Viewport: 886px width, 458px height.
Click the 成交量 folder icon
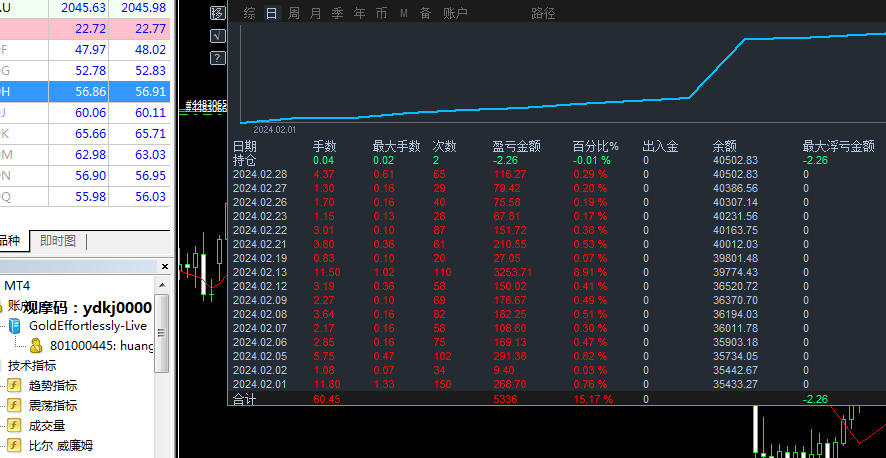coord(14,426)
